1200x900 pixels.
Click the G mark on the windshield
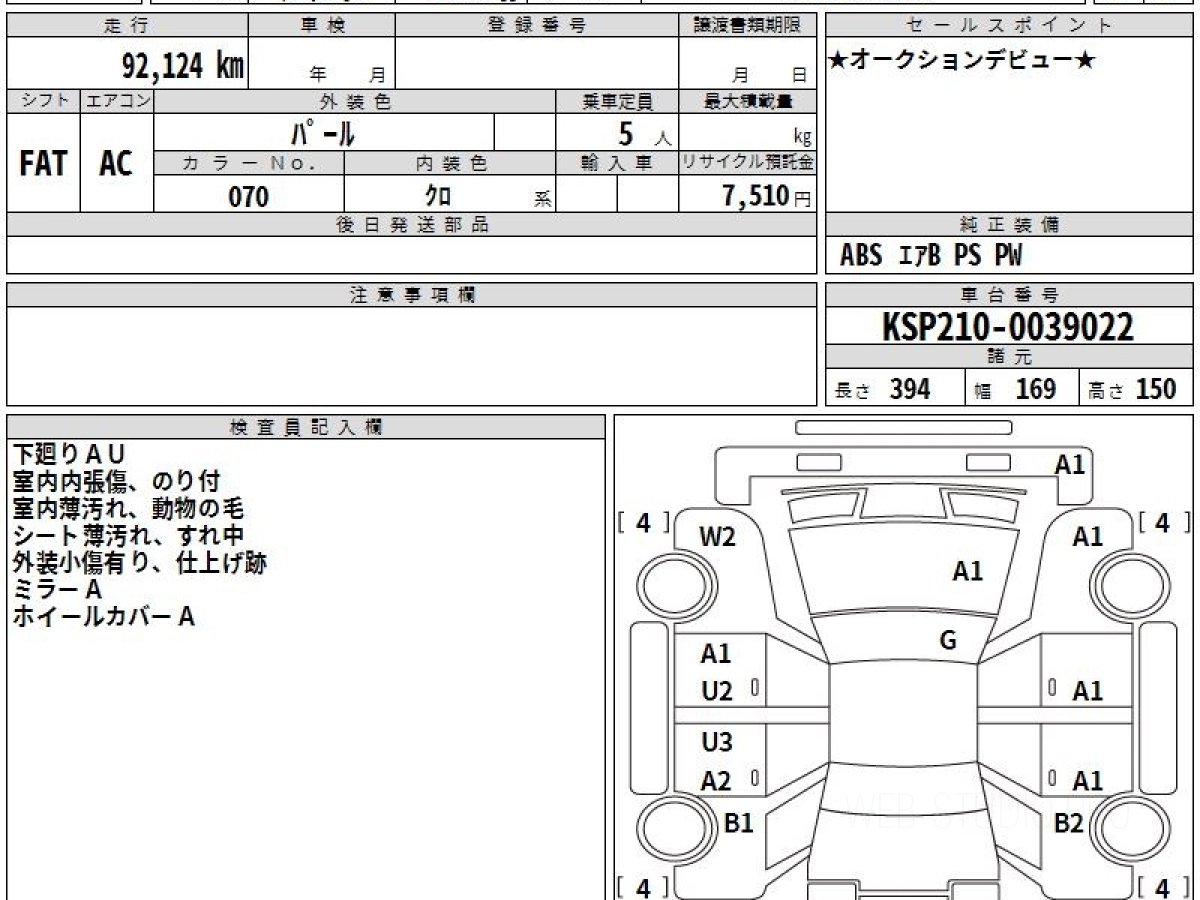click(948, 641)
